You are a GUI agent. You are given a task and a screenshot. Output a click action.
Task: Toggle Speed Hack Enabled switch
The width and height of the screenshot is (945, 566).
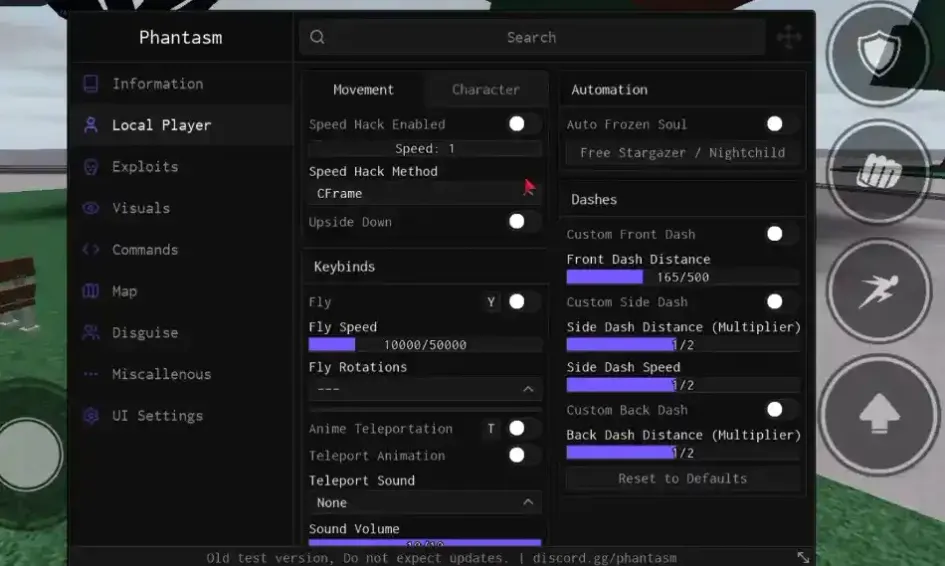point(522,124)
